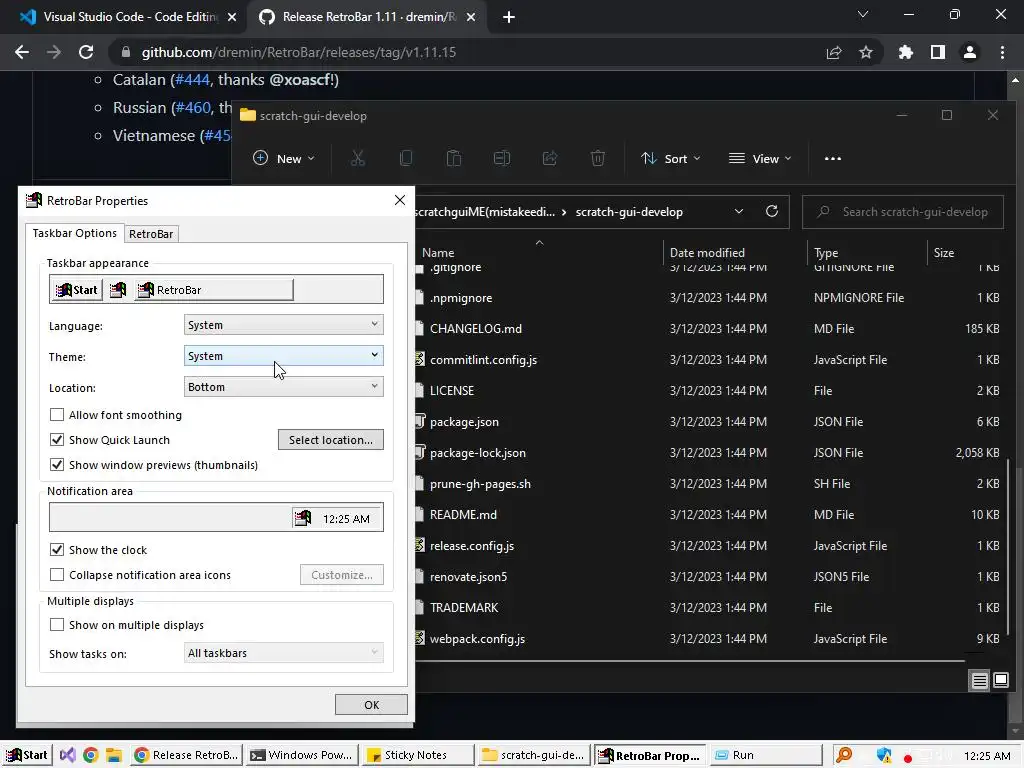The width and height of the screenshot is (1024, 768).
Task: Switch to the RetroBar tab
Action: 151,234
